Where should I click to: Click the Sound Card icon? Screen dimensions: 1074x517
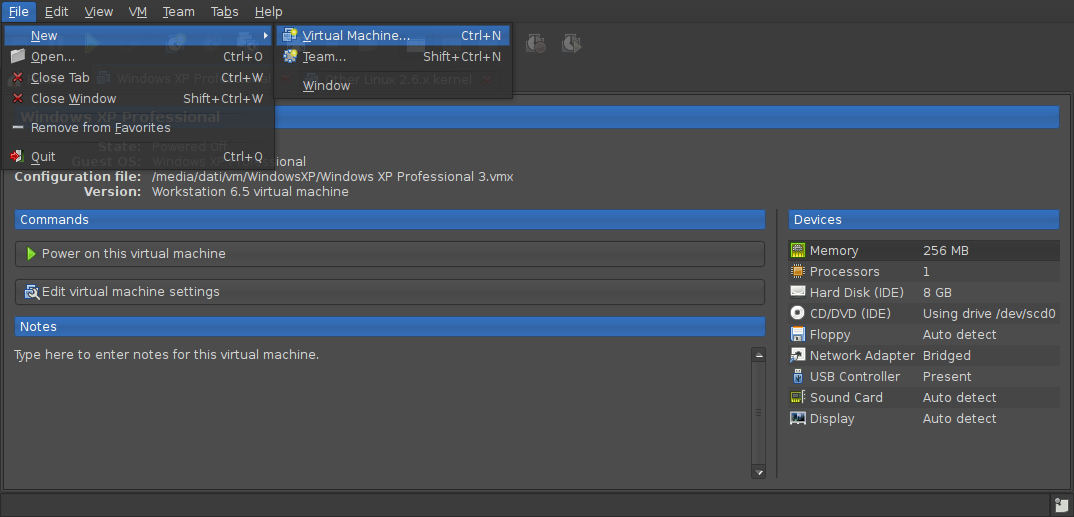[x=797, y=397]
